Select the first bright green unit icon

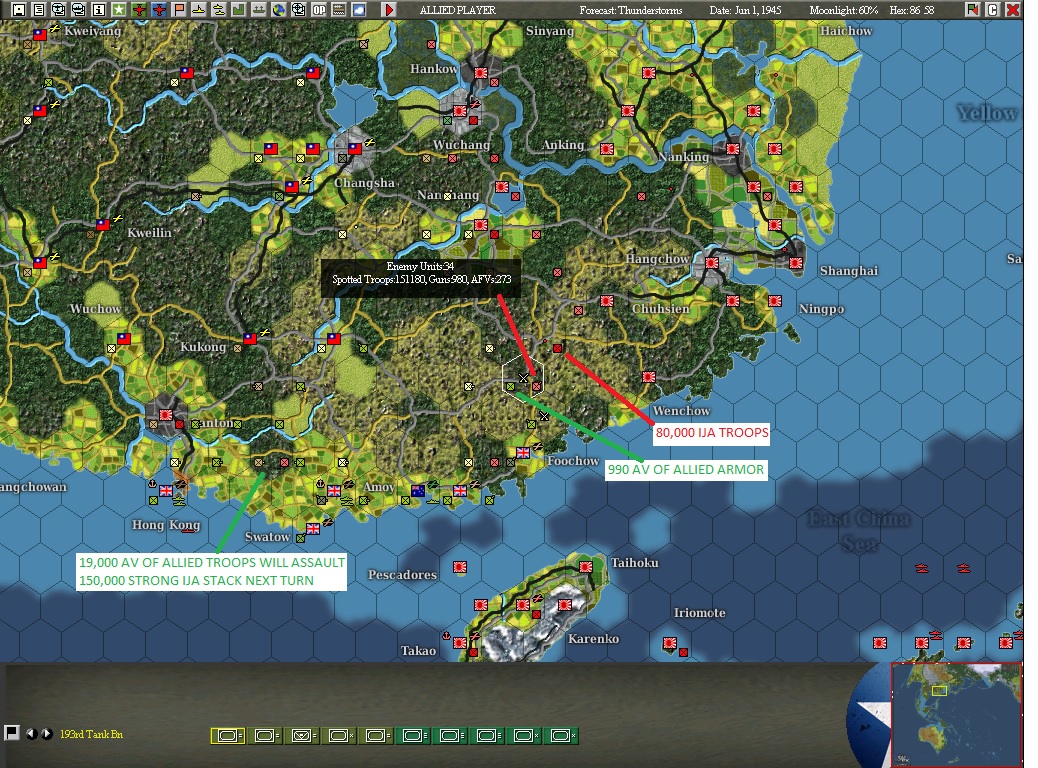pos(414,736)
